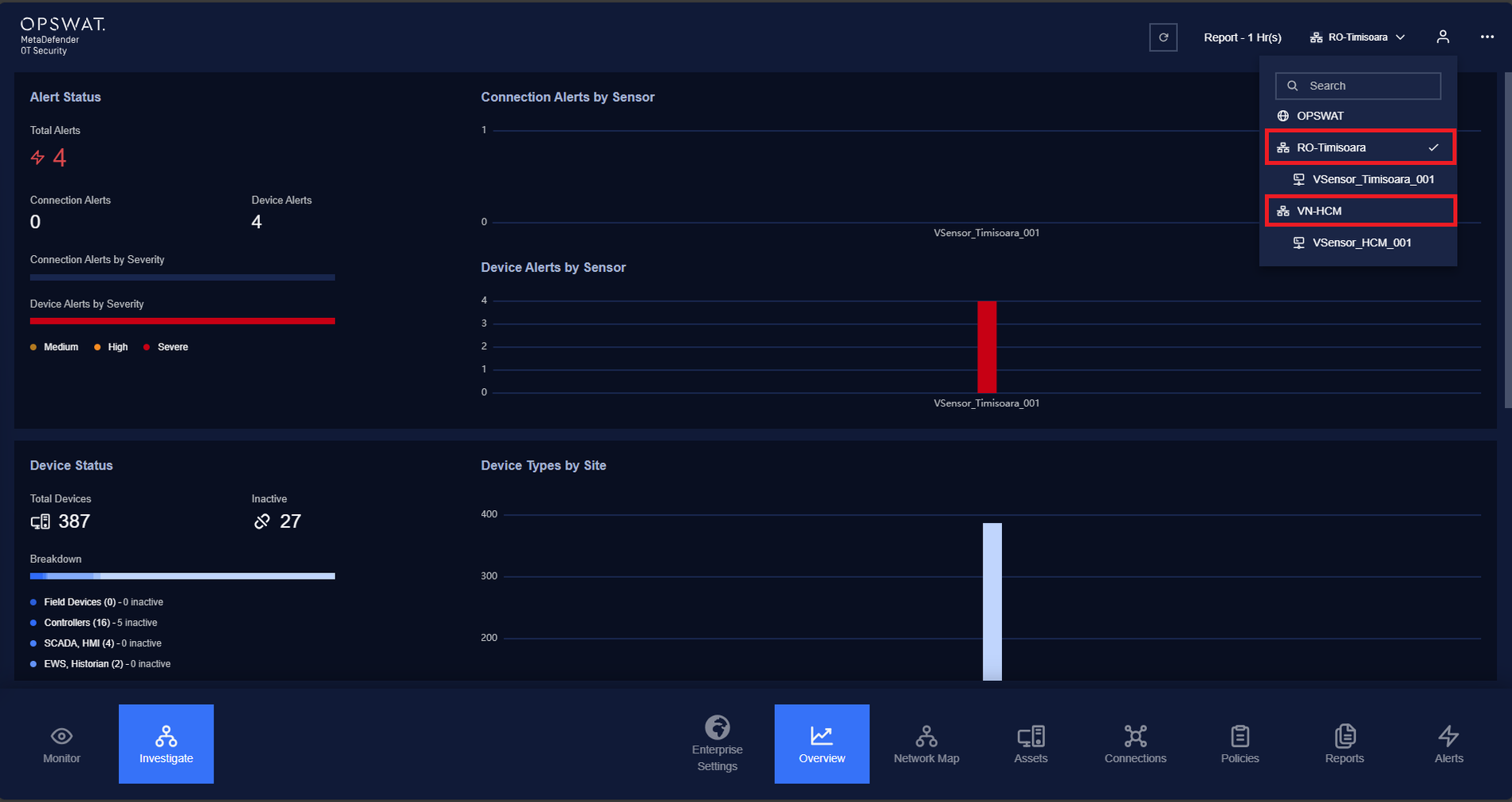This screenshot has width=1512, height=802.
Task: Toggle the Severe severity legend item
Action: point(166,348)
